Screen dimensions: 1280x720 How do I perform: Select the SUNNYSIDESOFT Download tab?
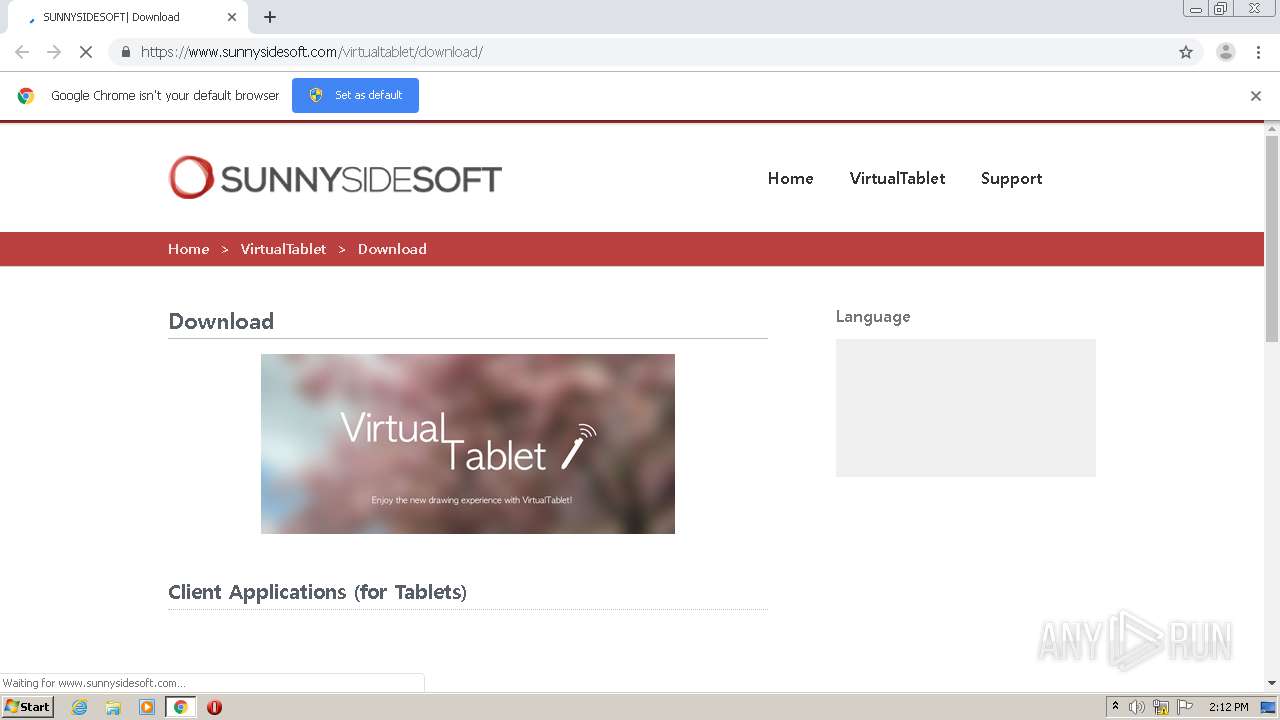pyautogui.click(x=127, y=17)
